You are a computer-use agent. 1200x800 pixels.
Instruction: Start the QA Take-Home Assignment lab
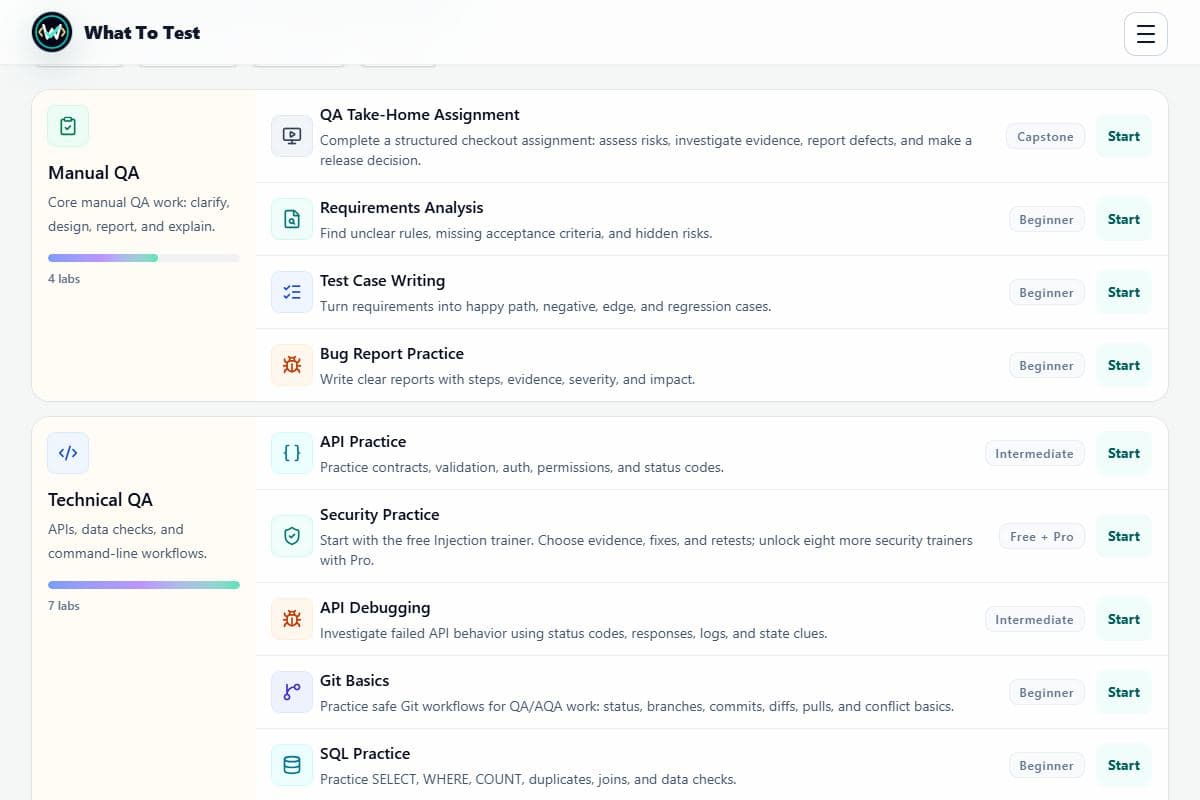click(1124, 136)
